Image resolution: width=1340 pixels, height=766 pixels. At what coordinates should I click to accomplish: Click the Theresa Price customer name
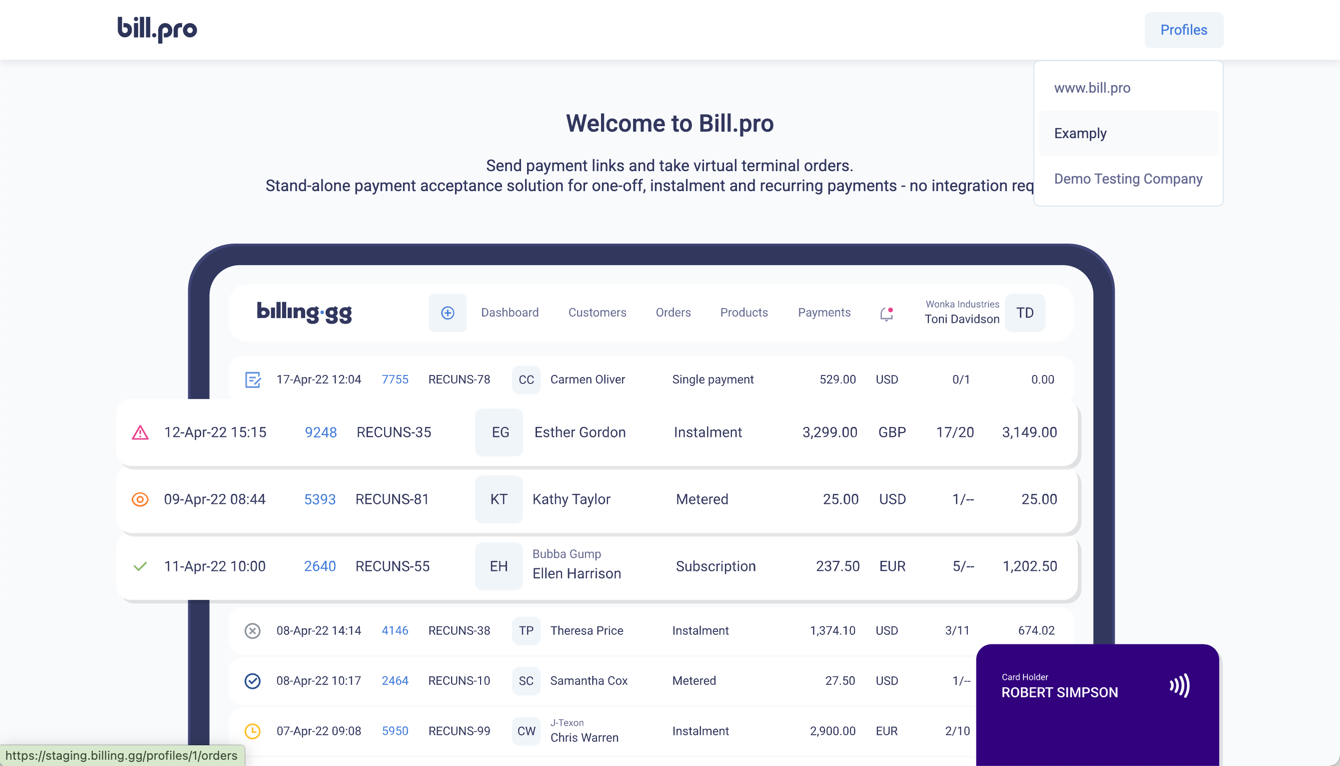pyautogui.click(x=587, y=631)
